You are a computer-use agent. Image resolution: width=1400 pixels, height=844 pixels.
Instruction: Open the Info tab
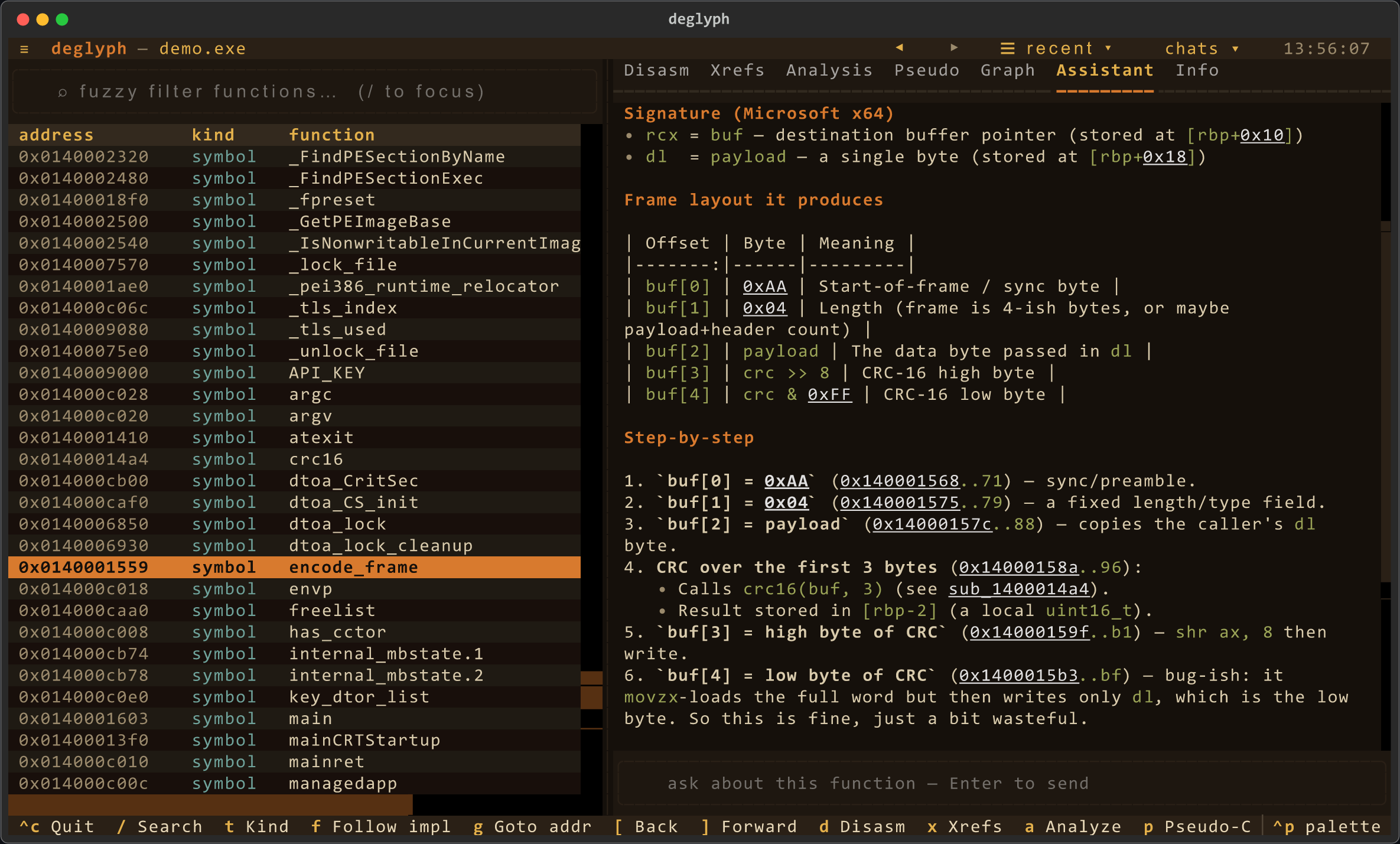(1197, 70)
